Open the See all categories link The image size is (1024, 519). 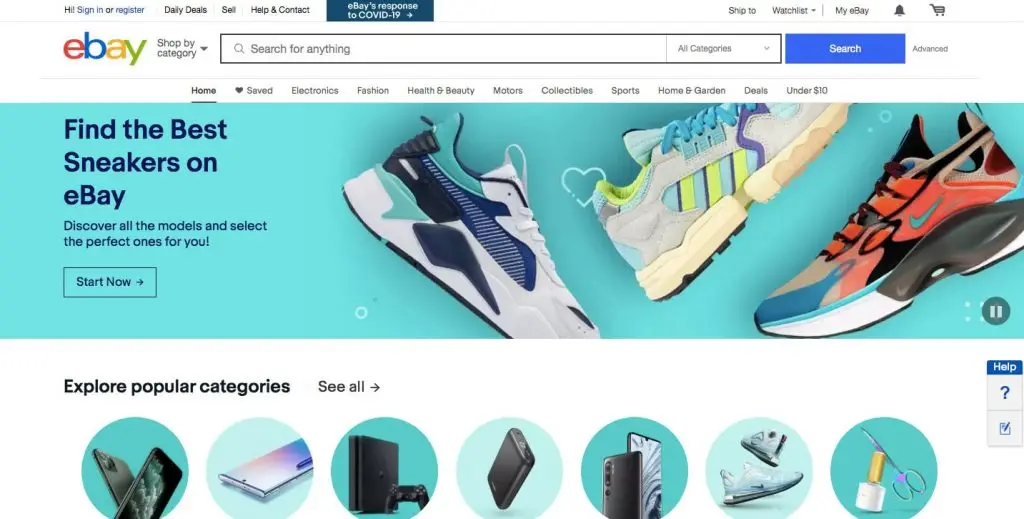tap(349, 386)
